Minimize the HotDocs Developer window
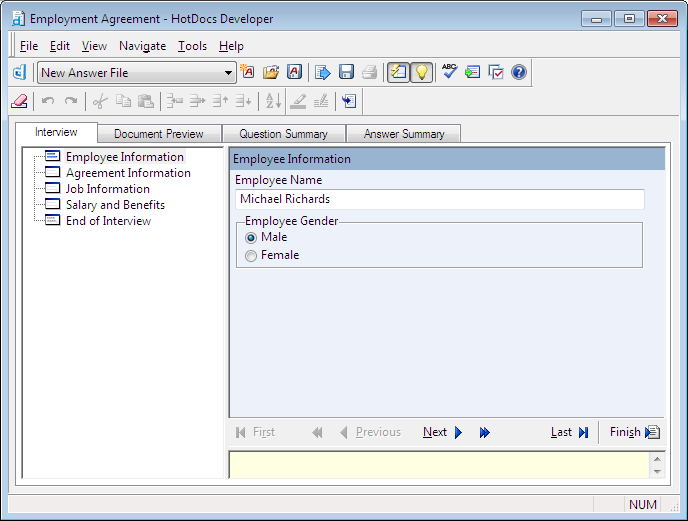 596,19
